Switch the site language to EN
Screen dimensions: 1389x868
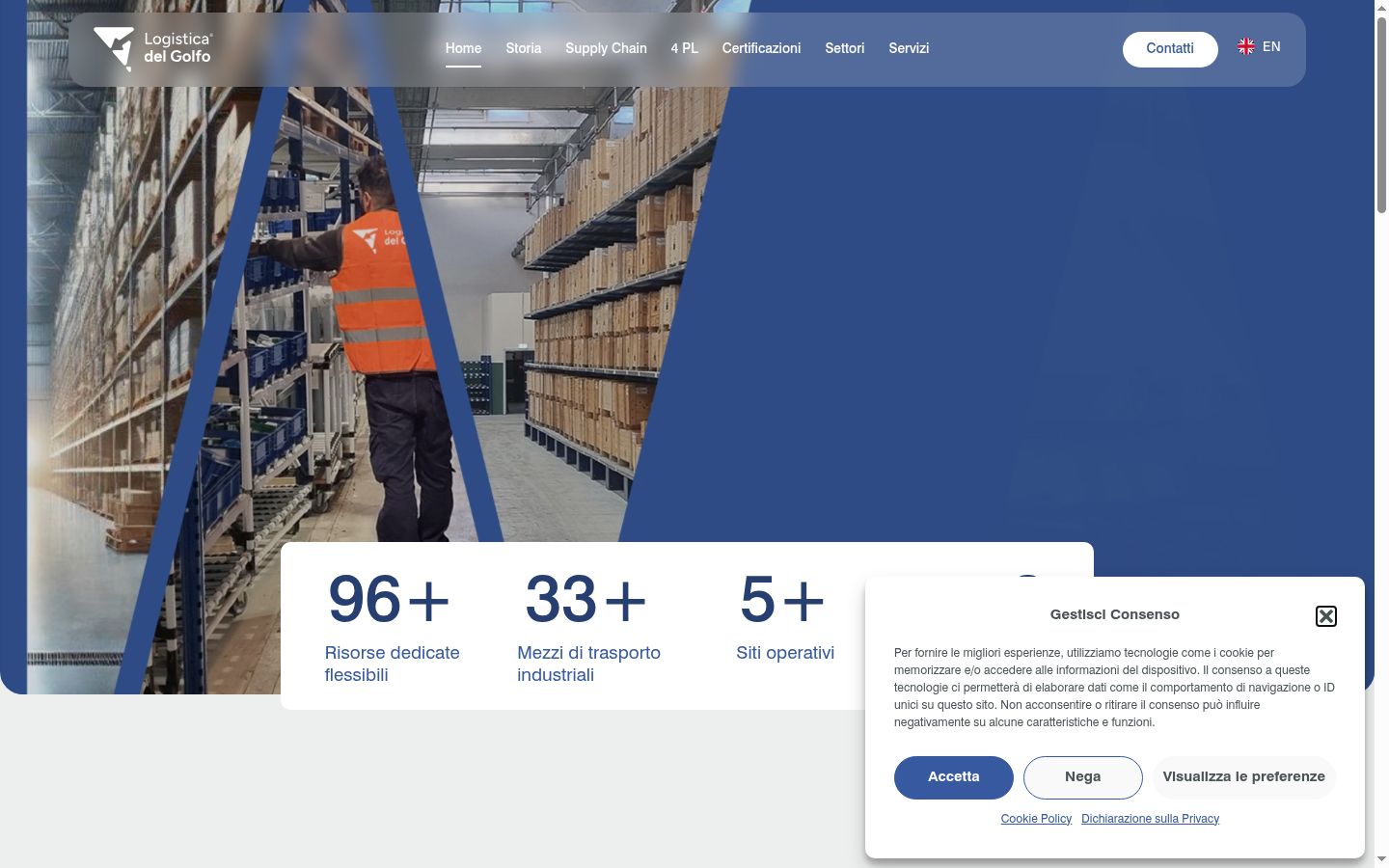(1271, 46)
